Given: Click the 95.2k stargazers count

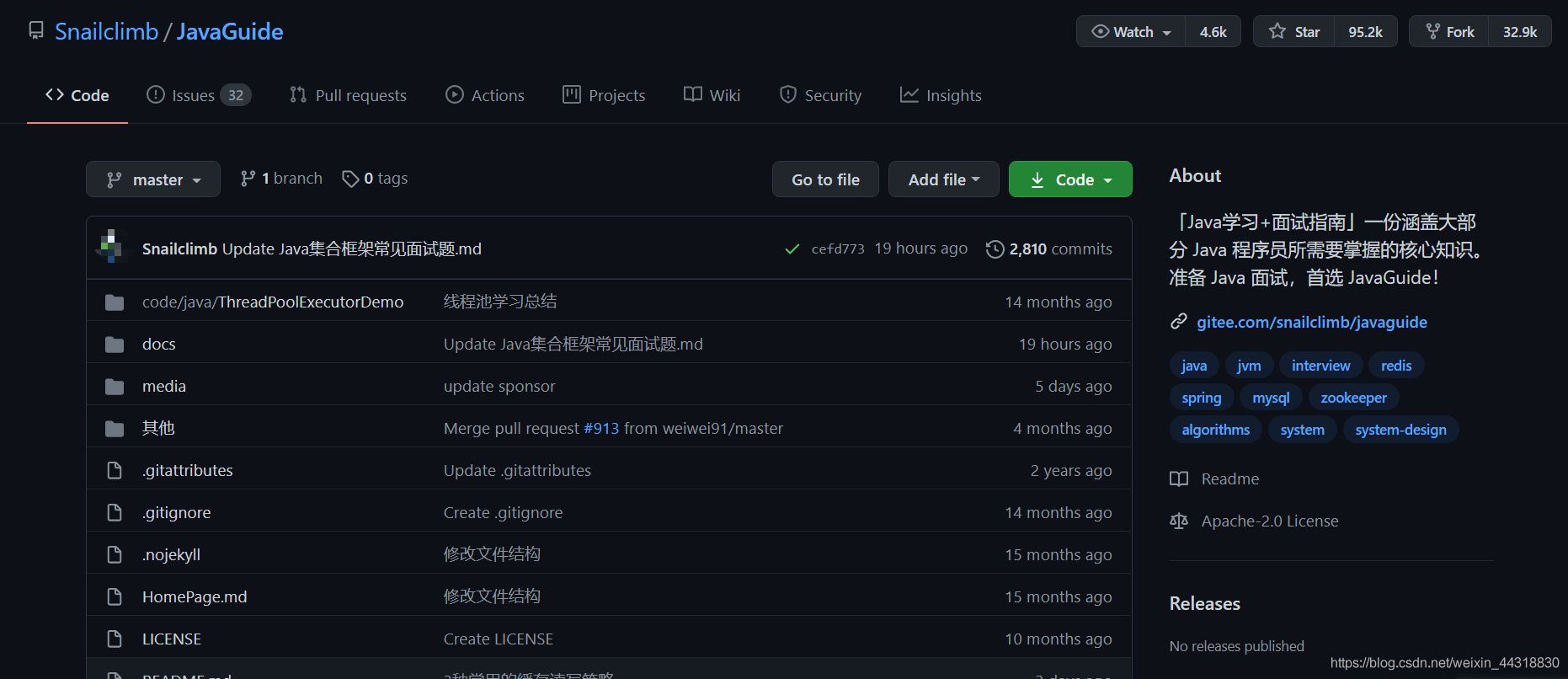Looking at the screenshot, I should pos(1365,31).
